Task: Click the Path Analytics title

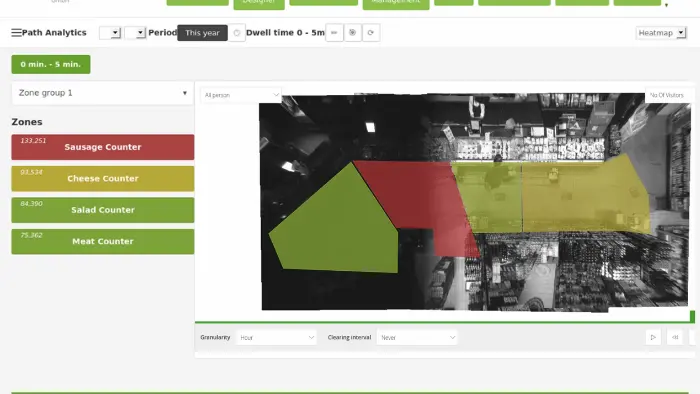Action: [x=54, y=33]
